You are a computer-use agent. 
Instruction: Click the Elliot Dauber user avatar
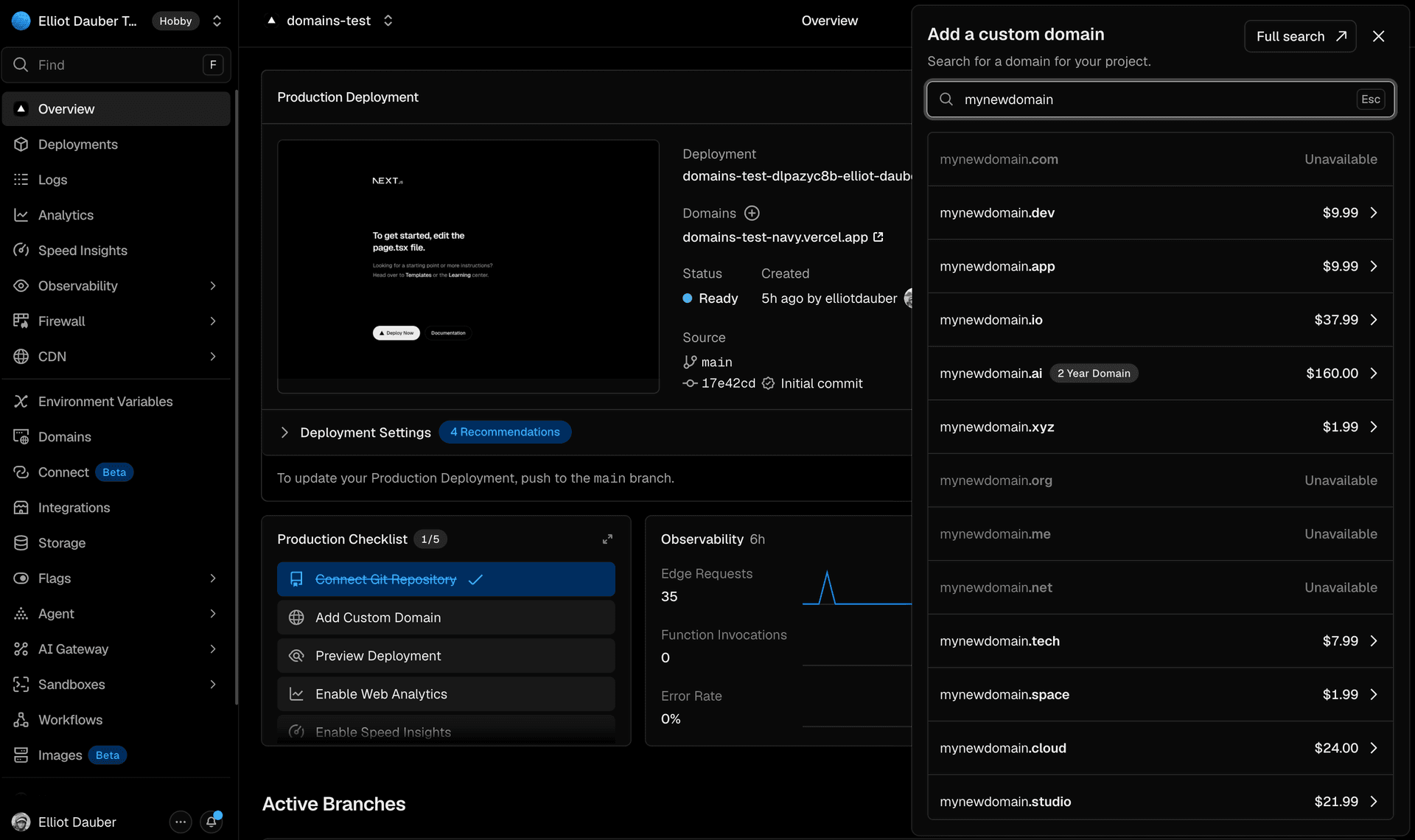pos(21,822)
